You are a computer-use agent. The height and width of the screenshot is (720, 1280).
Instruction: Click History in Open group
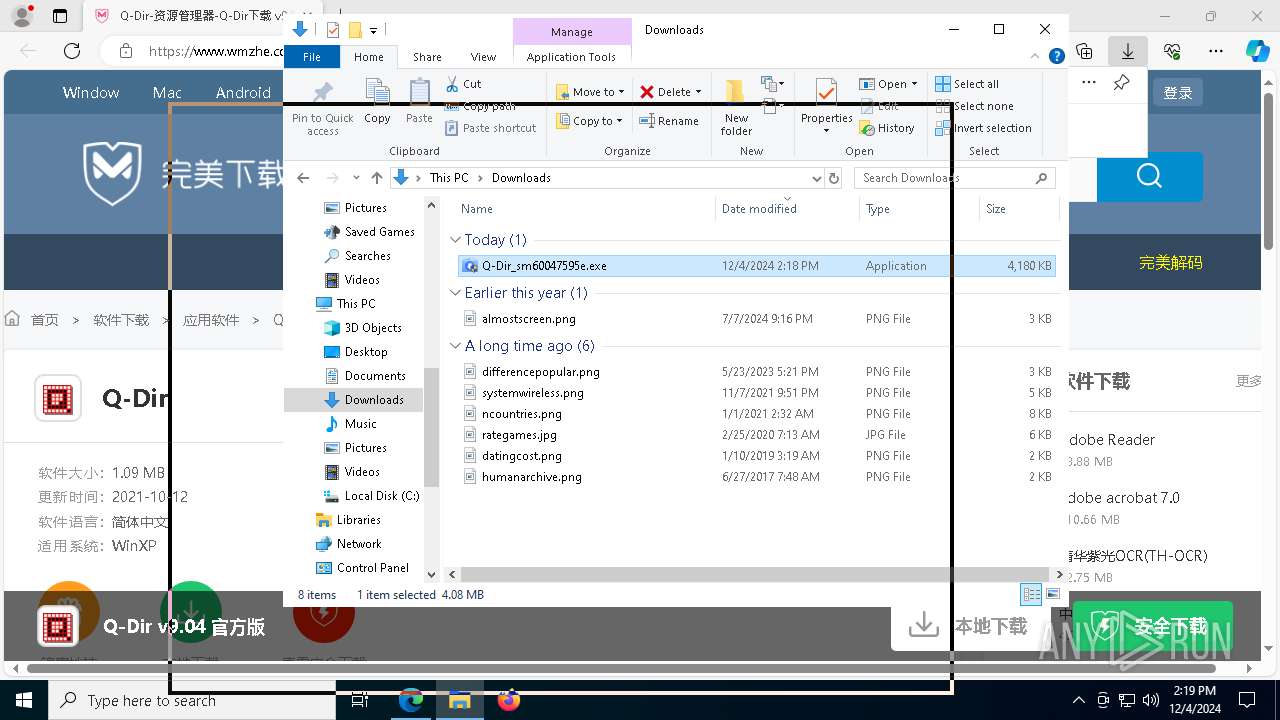[x=887, y=128]
